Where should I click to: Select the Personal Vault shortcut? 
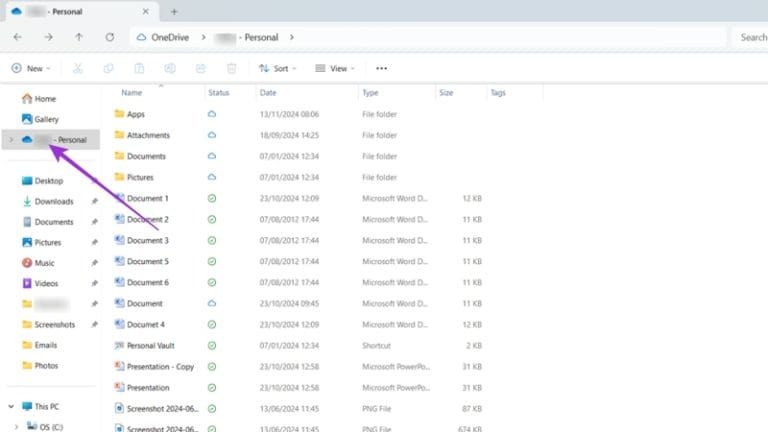(150, 346)
